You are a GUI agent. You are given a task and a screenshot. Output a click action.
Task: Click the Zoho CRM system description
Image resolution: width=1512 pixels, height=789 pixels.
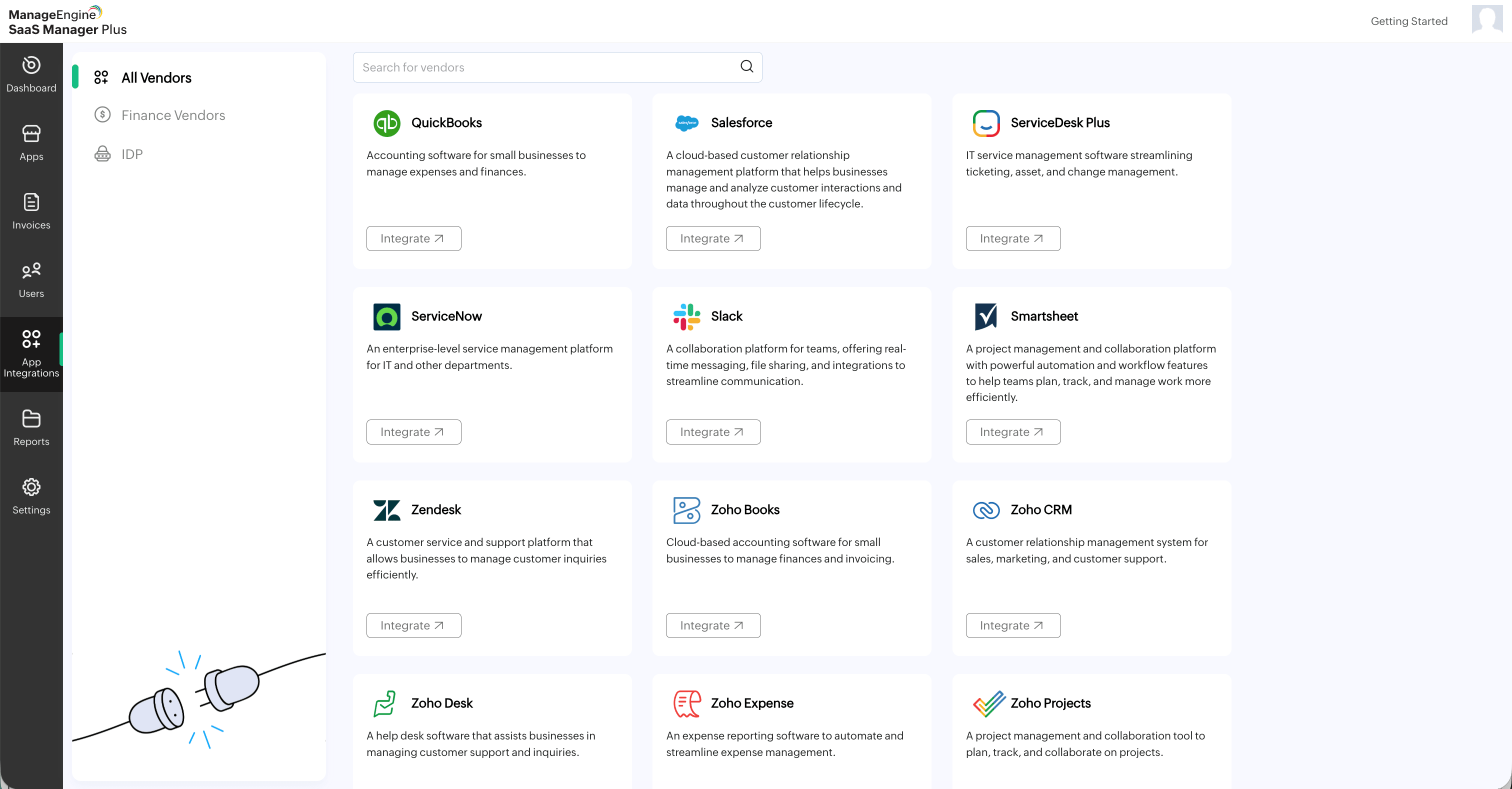(1087, 550)
